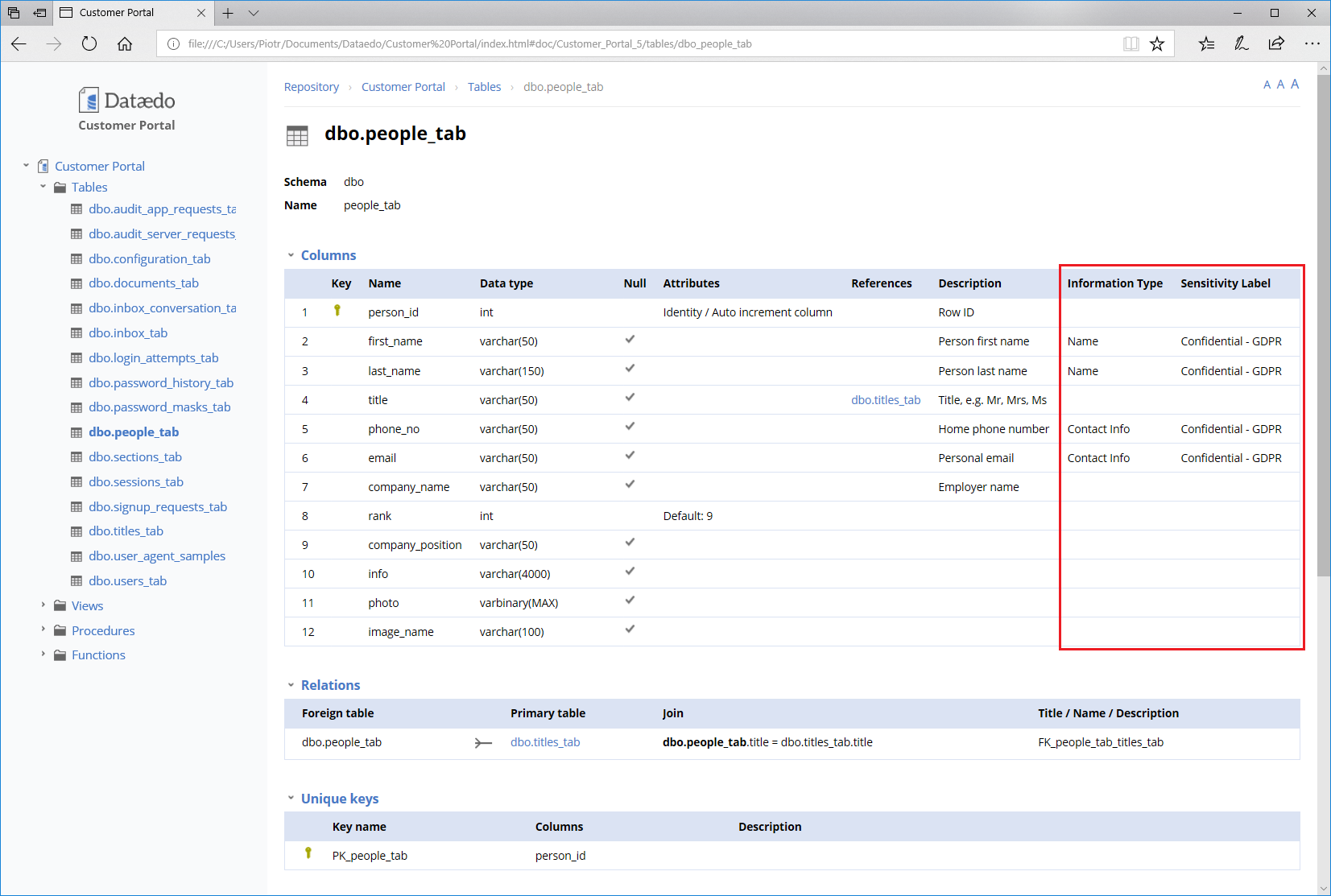This screenshot has height=896, width=1331.
Task: Open the dbo.titles_tab reference link
Action: (x=885, y=400)
